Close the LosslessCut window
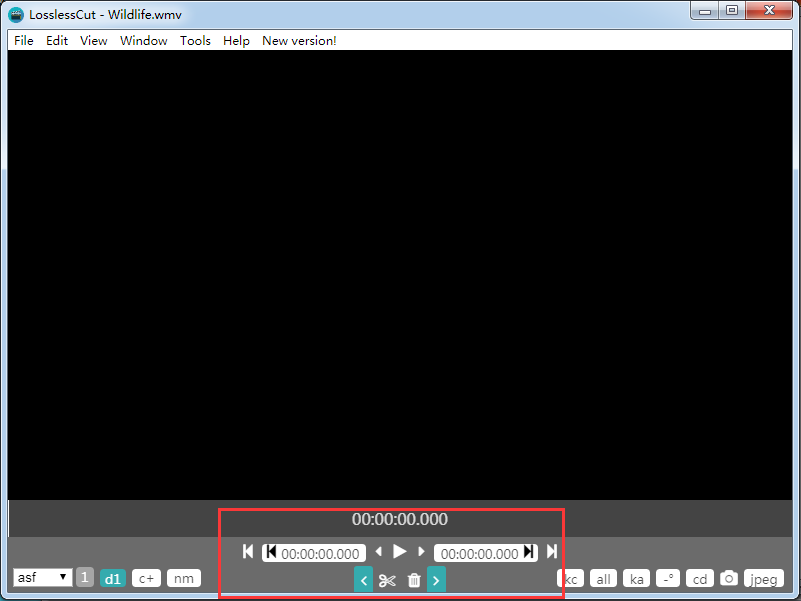 (769, 11)
